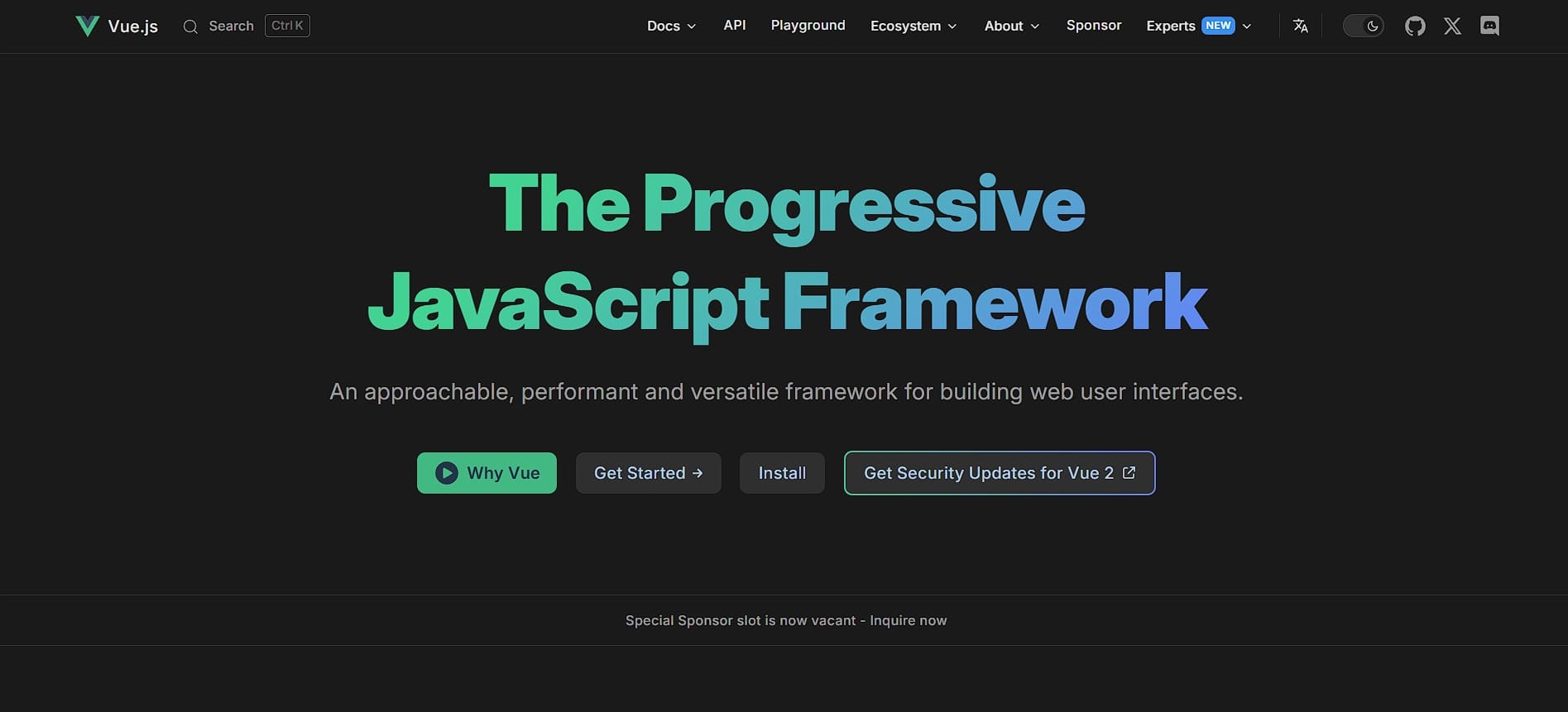1568x712 pixels.
Task: Expand the About dropdown menu
Action: [1011, 26]
